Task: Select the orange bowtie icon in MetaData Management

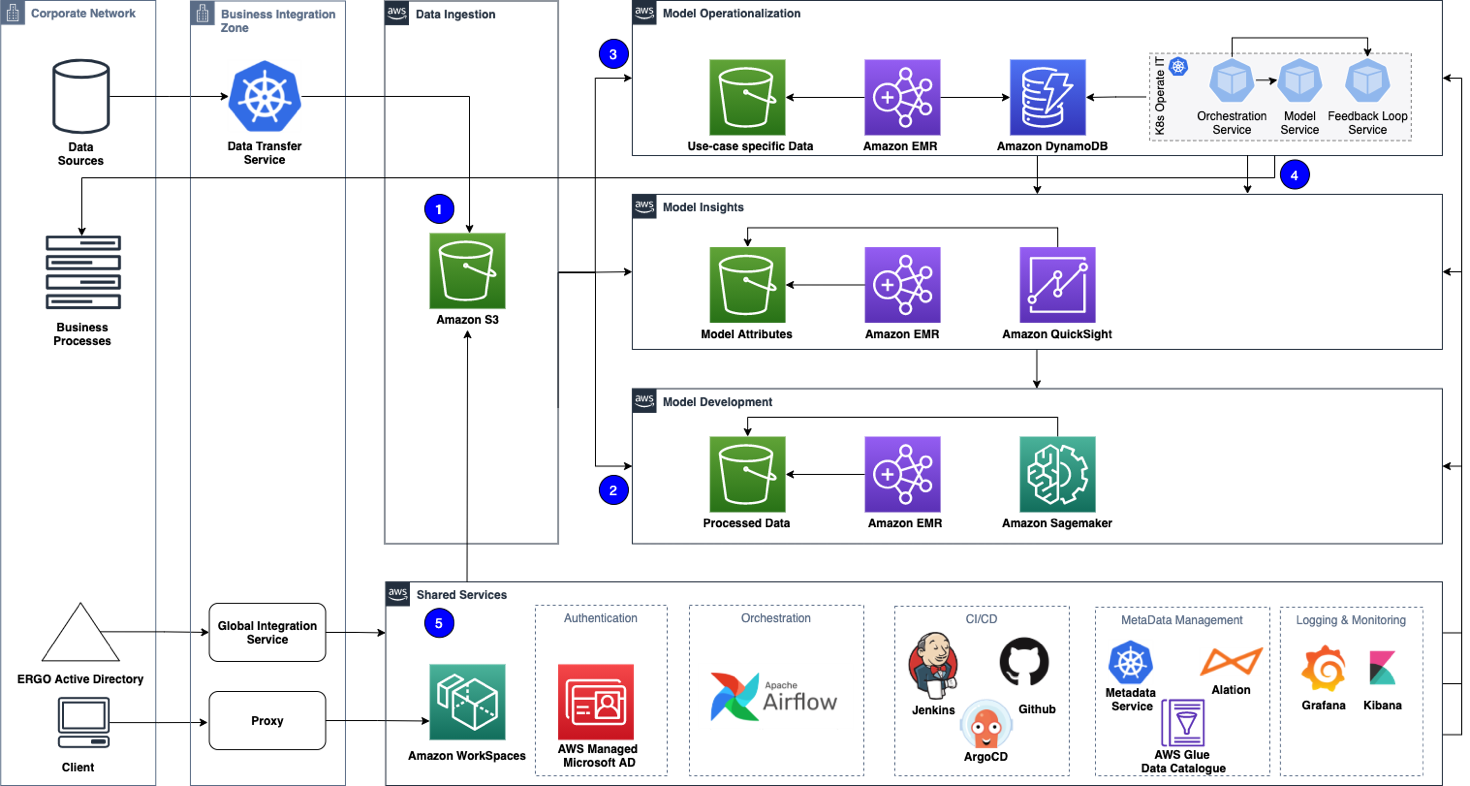Action: 1231,662
